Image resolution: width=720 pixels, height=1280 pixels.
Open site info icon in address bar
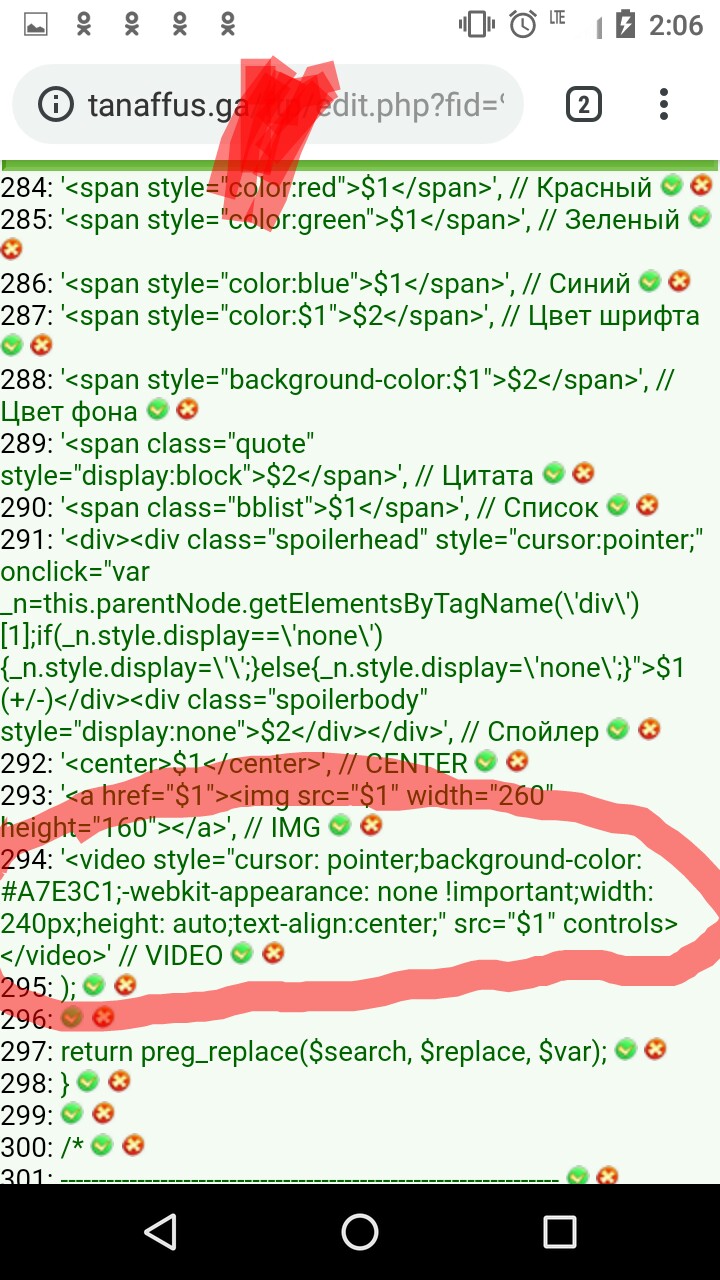coord(56,104)
